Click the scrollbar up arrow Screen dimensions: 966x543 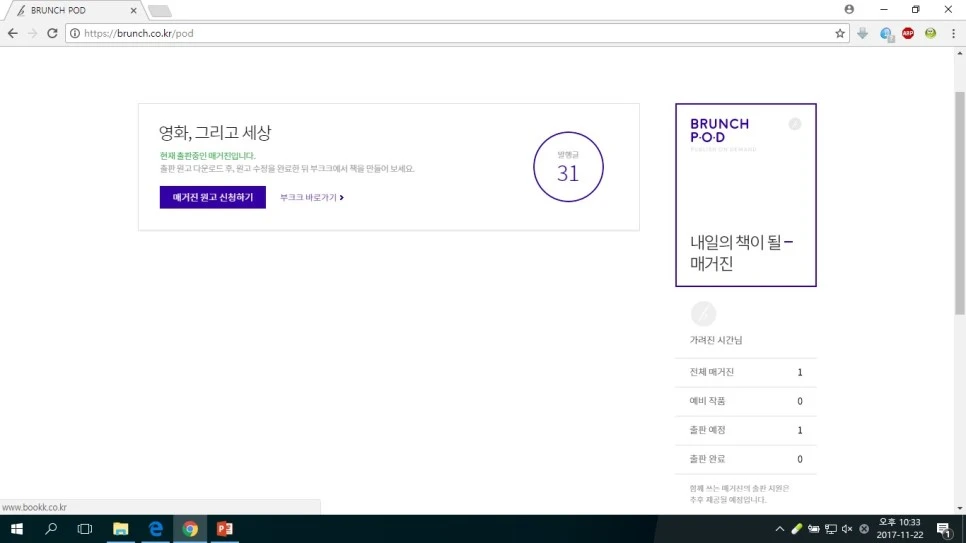(960, 54)
